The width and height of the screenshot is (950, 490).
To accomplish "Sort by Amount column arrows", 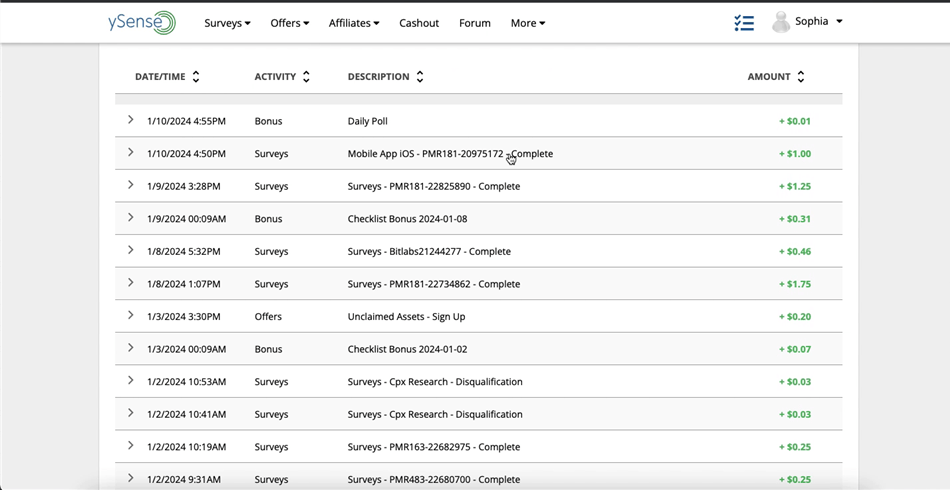I will click(801, 77).
